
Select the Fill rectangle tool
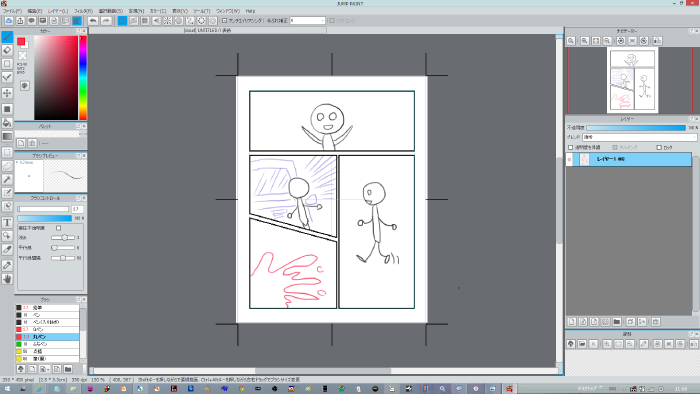coord(7,109)
